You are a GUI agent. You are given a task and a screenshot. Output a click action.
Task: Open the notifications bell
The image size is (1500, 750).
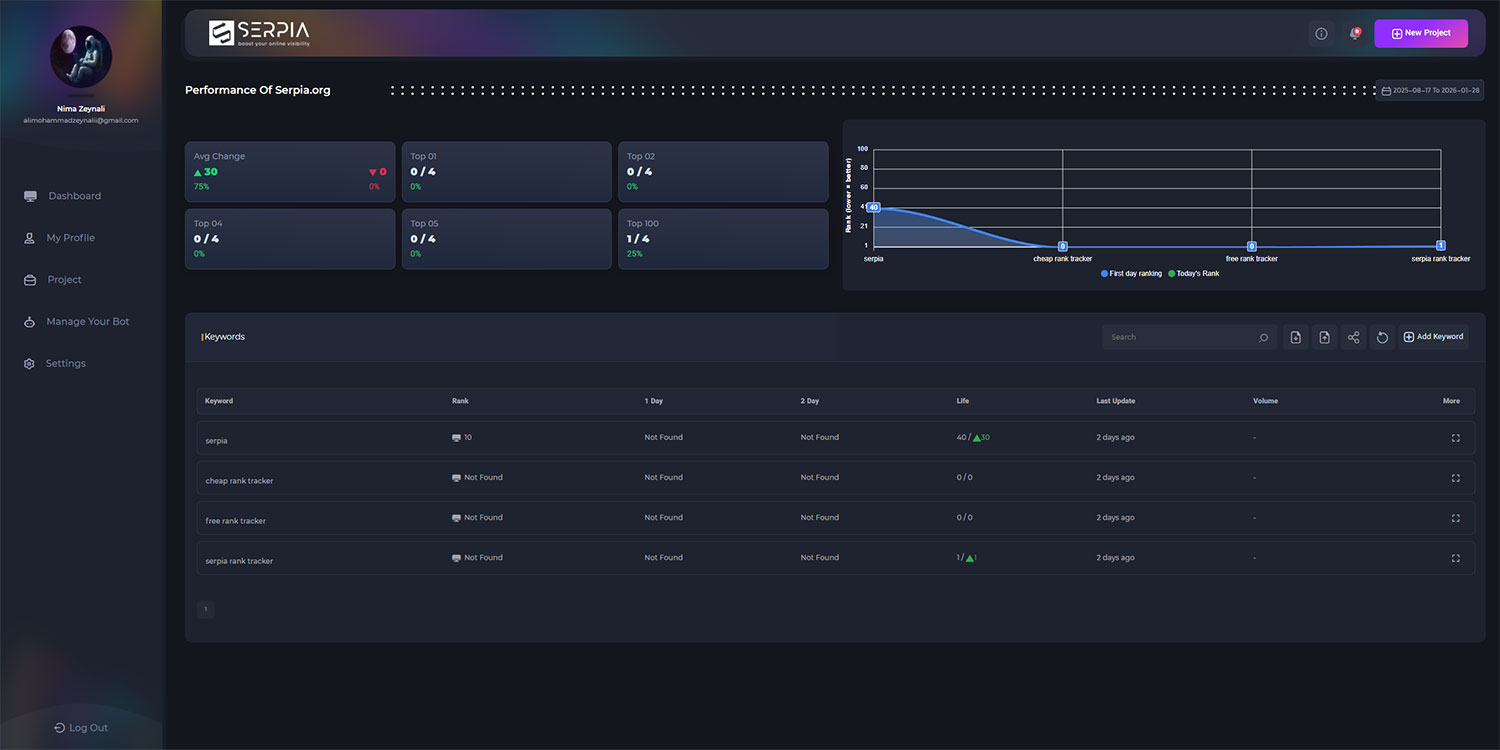click(1355, 34)
